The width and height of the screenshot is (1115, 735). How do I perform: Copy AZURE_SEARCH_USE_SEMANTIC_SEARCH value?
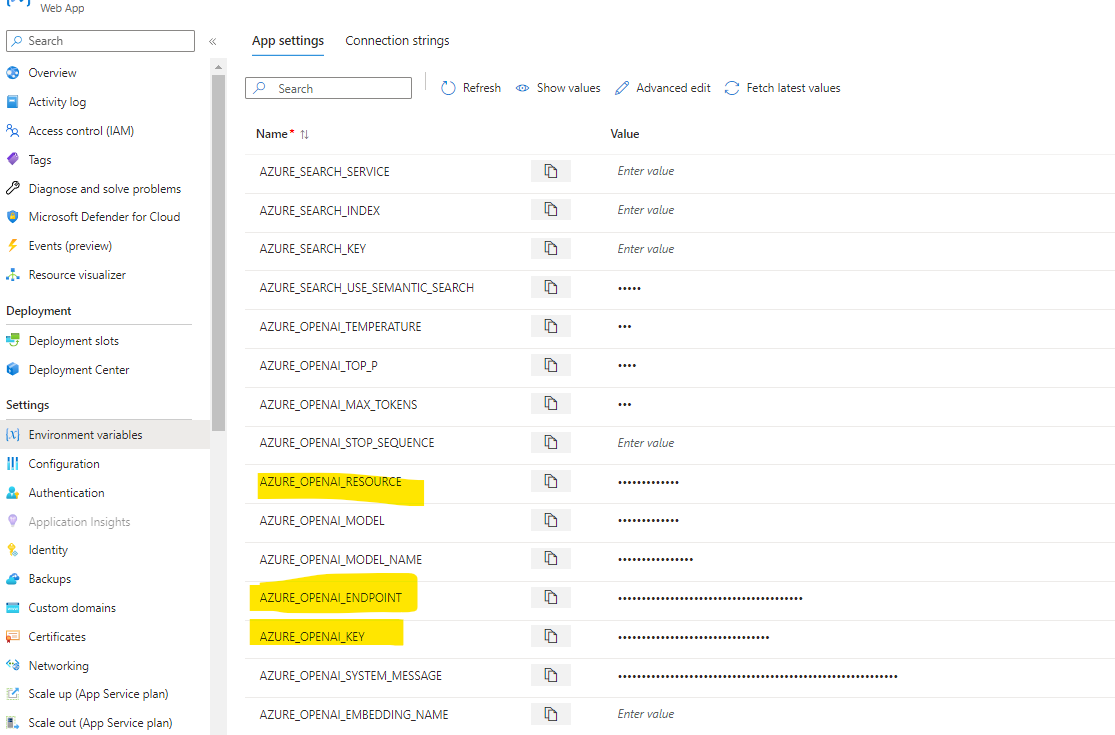[x=550, y=287]
